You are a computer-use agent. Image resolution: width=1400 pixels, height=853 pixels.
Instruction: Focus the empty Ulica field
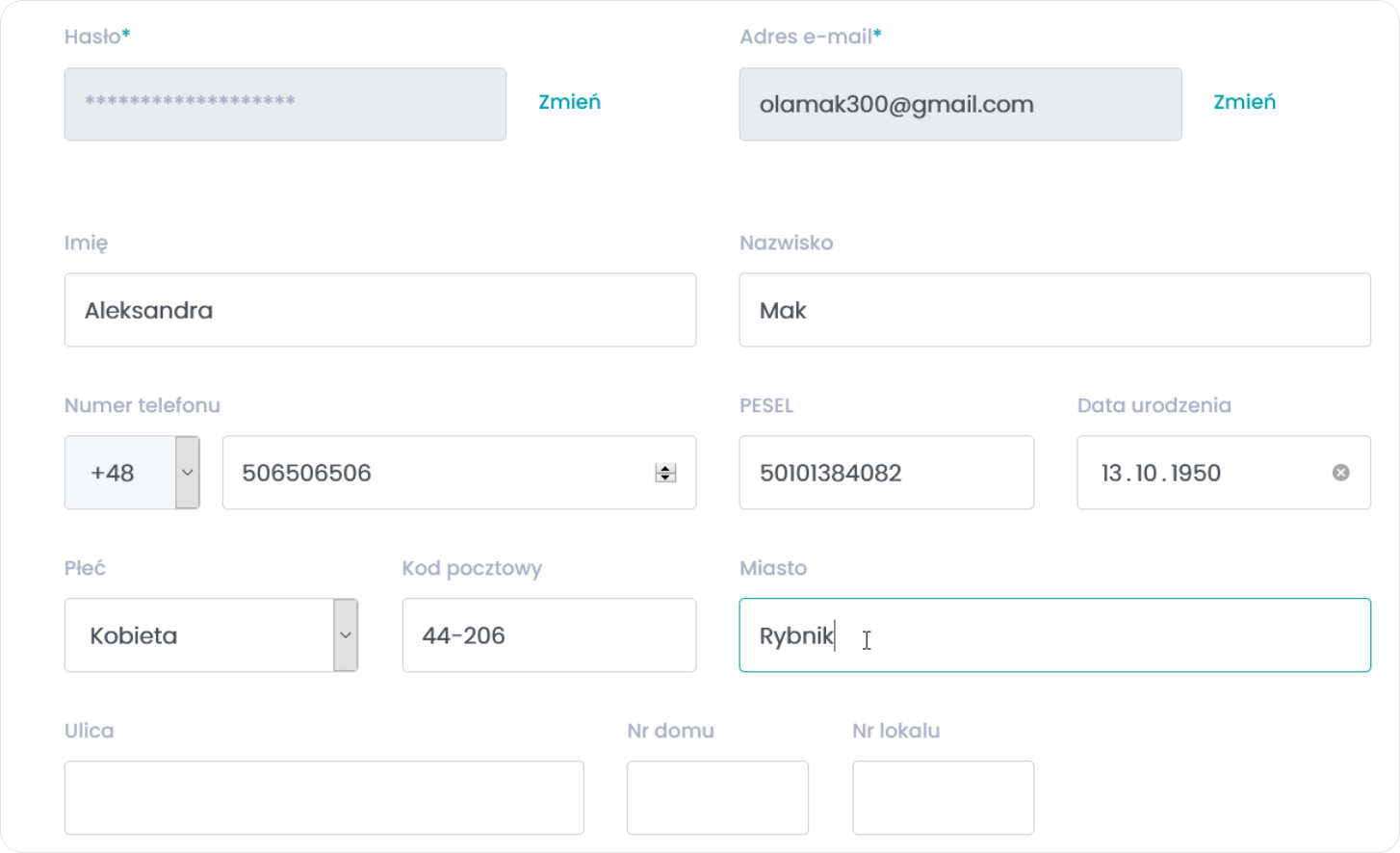[x=324, y=798]
